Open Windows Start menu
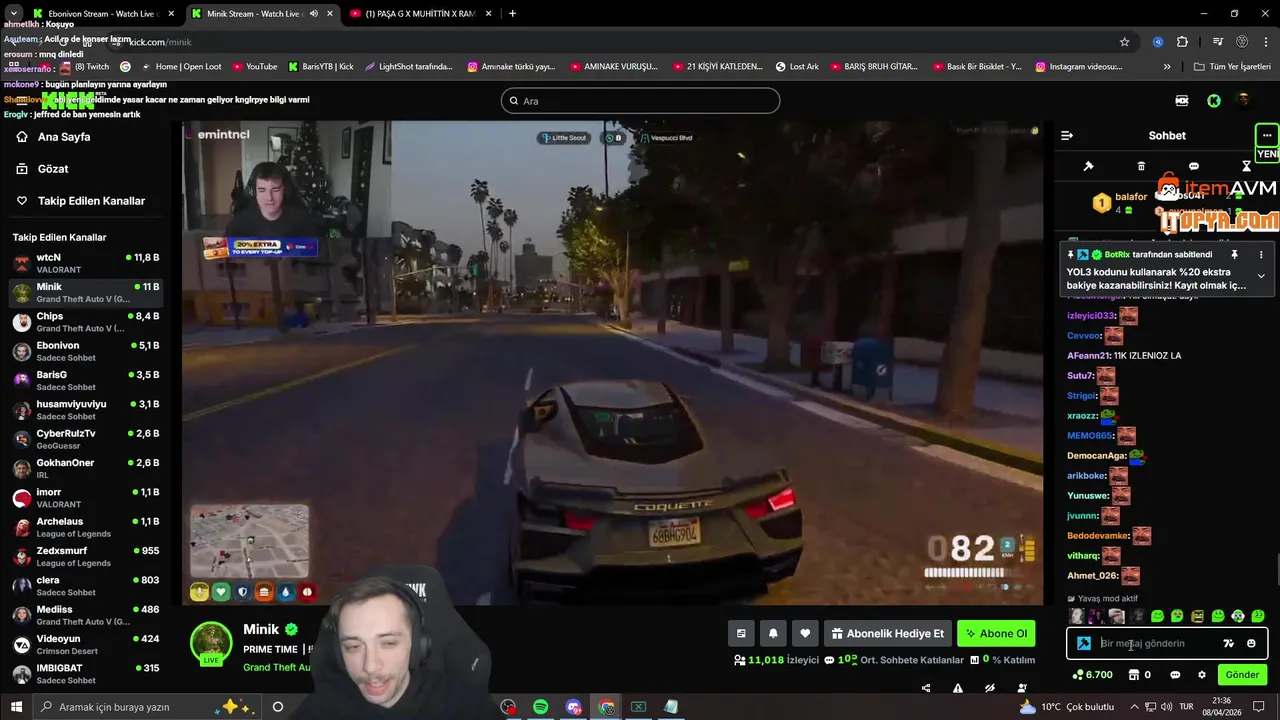The image size is (1280, 720). pos(16,707)
